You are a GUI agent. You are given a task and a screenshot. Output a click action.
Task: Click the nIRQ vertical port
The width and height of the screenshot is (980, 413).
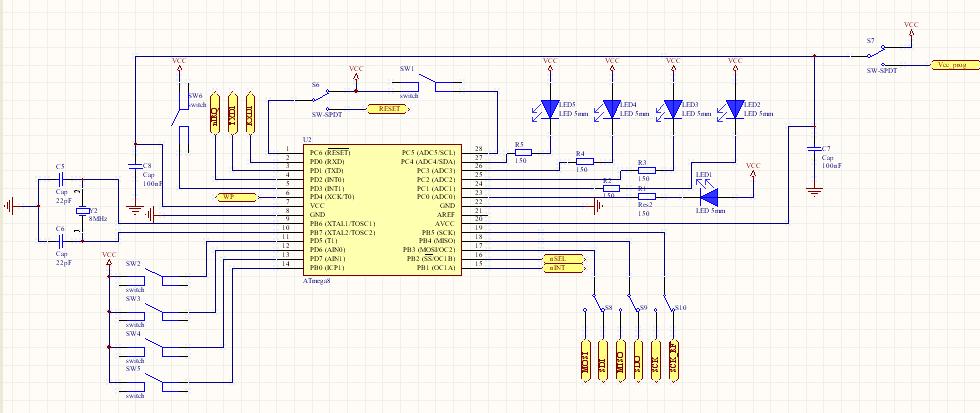(x=215, y=112)
